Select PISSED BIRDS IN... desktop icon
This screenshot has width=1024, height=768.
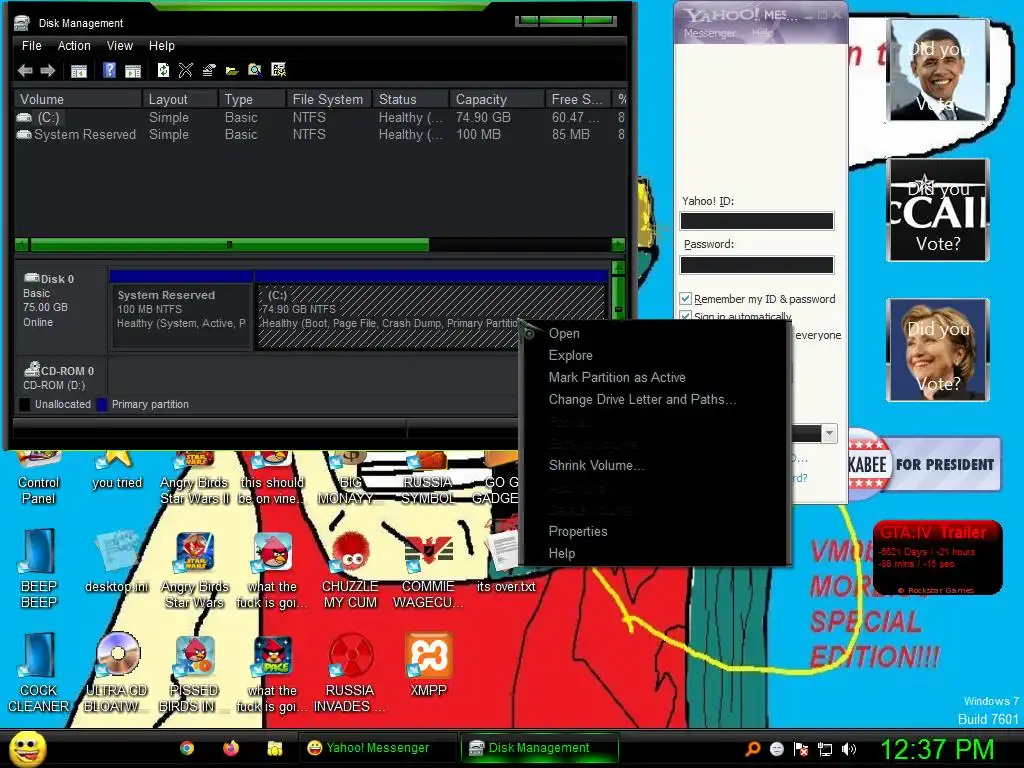(194, 673)
